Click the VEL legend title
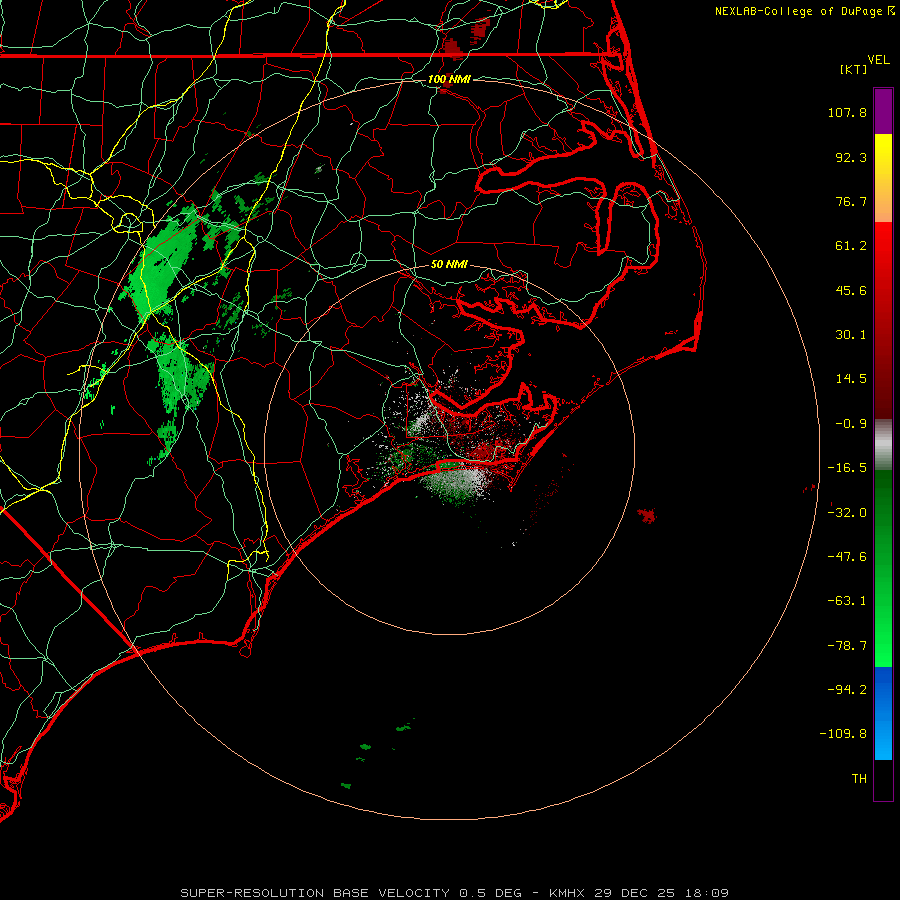The height and width of the screenshot is (900, 900). [878, 60]
